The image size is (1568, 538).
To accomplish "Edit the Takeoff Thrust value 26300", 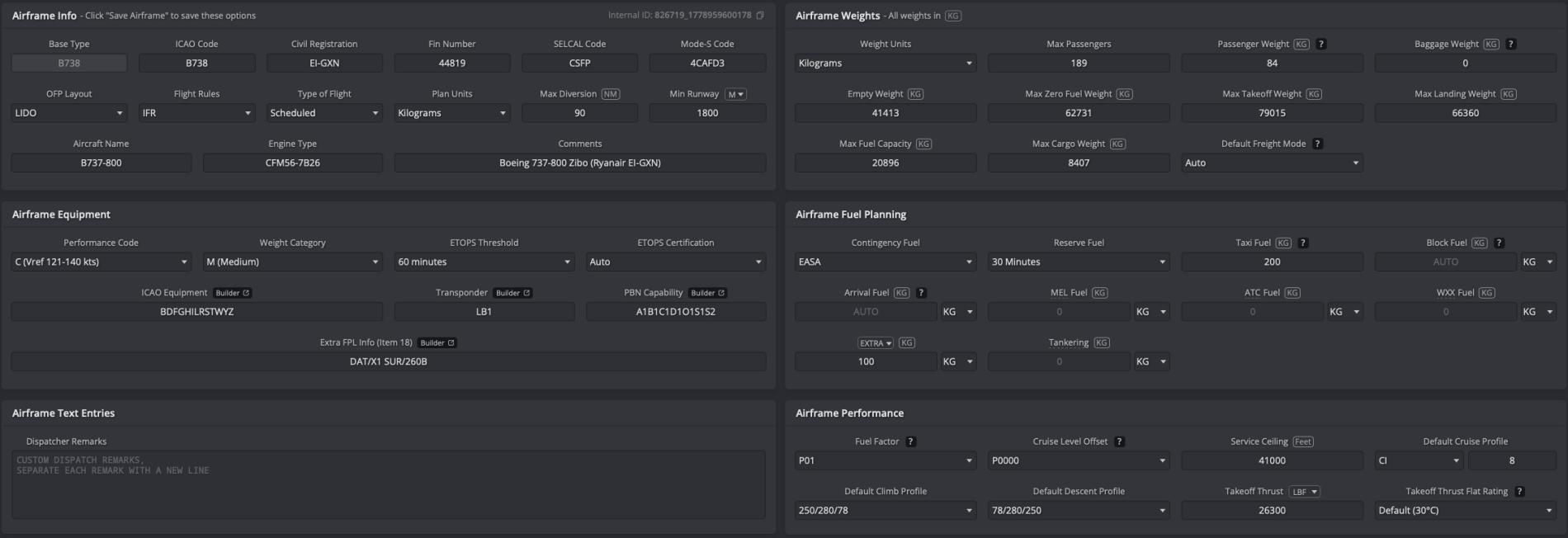I will point(1272,510).
